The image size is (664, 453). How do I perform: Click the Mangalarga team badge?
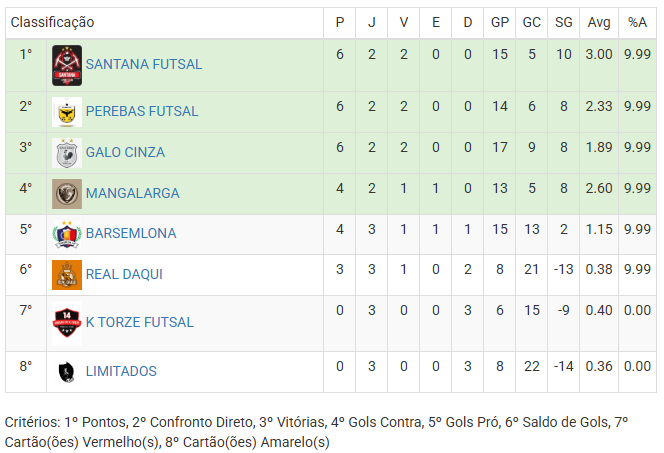click(67, 194)
